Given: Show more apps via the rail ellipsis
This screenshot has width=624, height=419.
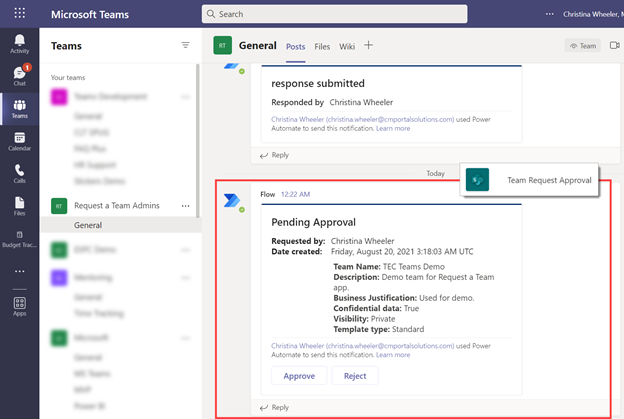Looking at the screenshot, I should click(x=20, y=271).
